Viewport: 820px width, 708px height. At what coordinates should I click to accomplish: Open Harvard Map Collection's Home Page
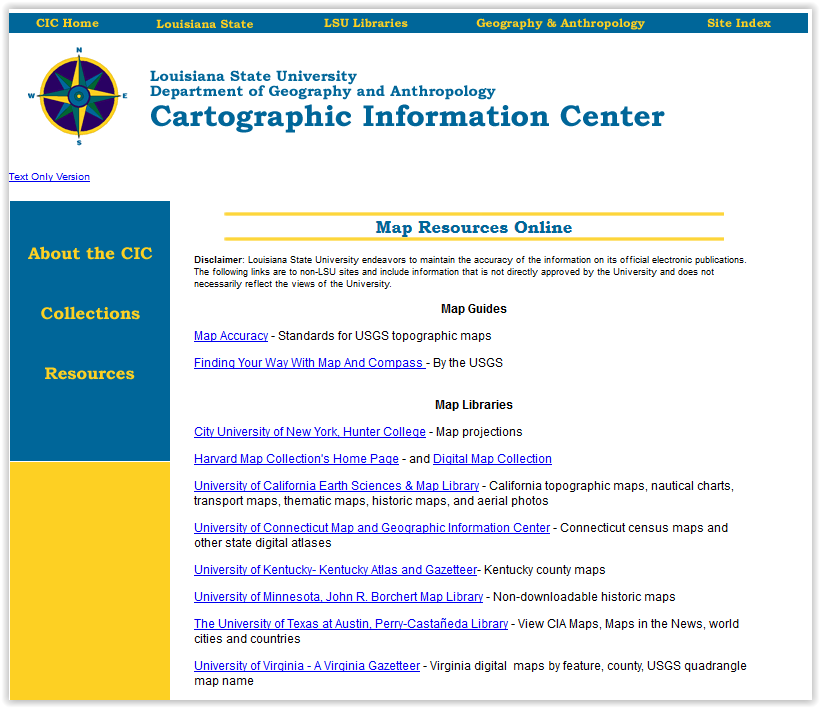(296, 459)
